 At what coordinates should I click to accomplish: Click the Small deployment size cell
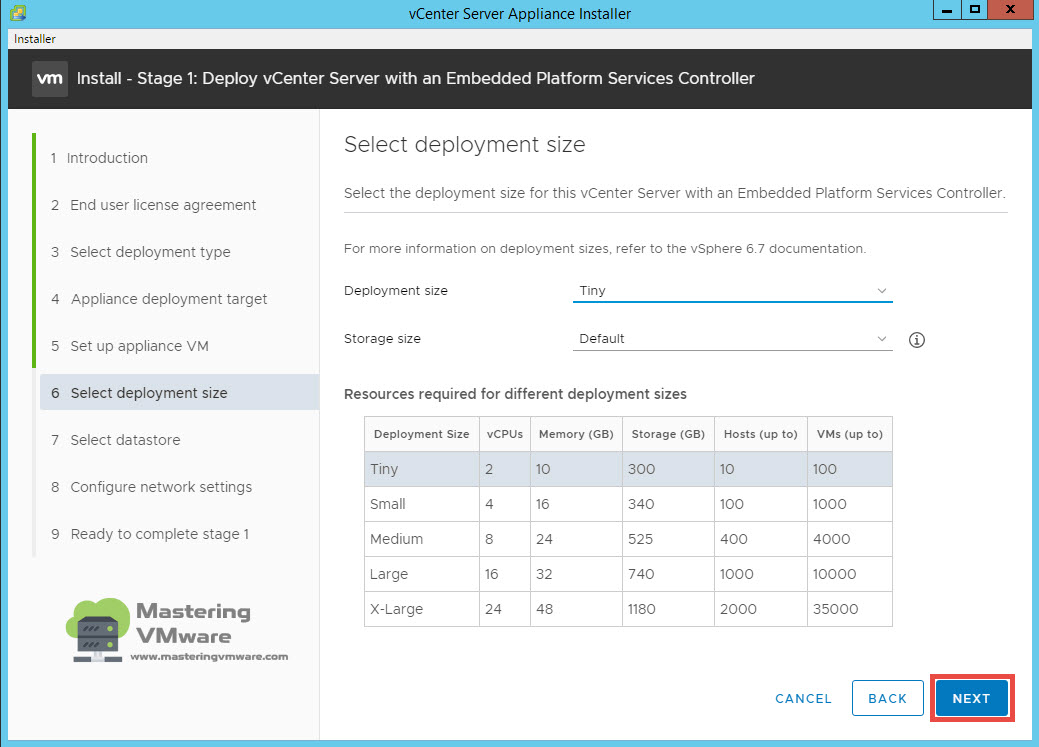pyautogui.click(x=421, y=504)
